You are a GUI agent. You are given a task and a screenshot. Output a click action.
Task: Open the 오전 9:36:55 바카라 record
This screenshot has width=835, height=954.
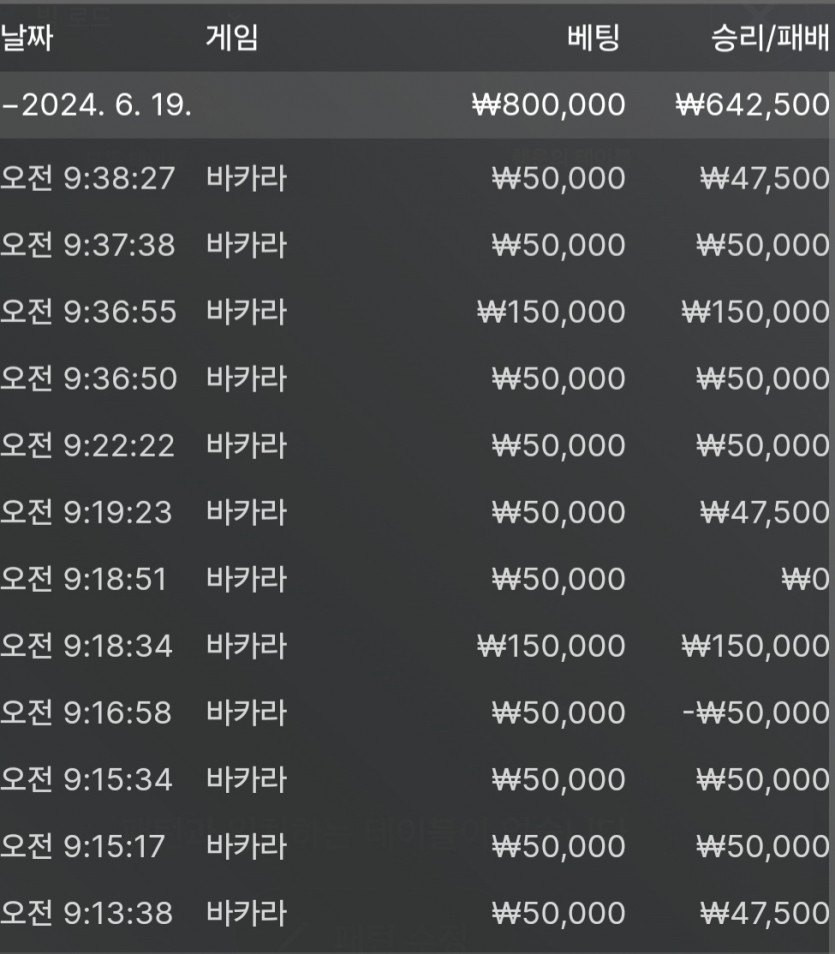click(x=418, y=312)
